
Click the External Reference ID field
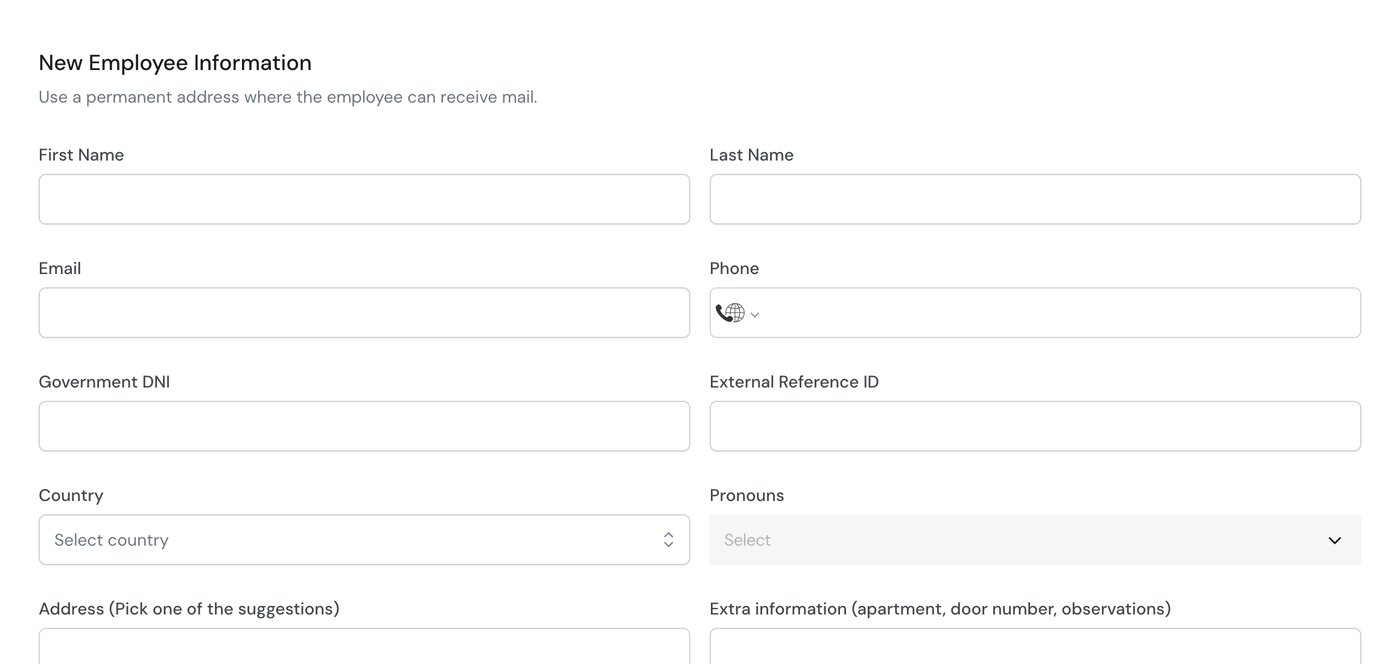1035,426
